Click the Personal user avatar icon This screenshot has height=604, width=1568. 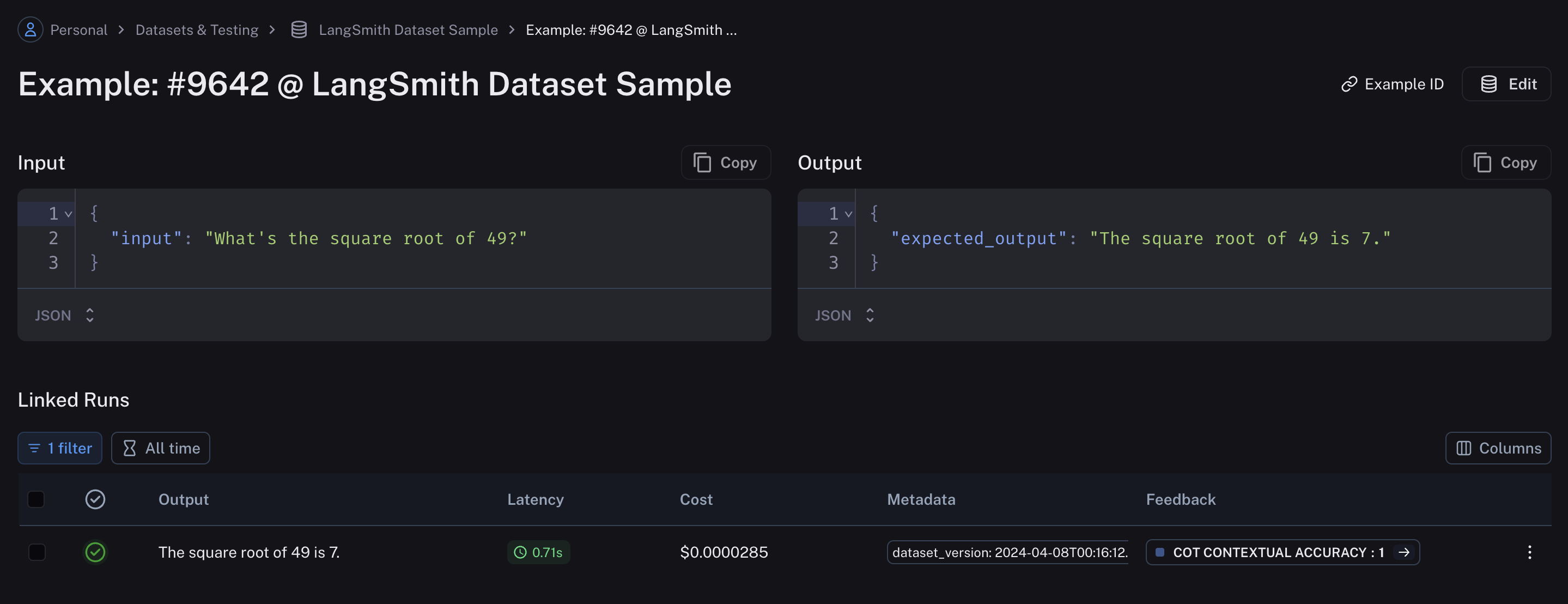[31, 29]
